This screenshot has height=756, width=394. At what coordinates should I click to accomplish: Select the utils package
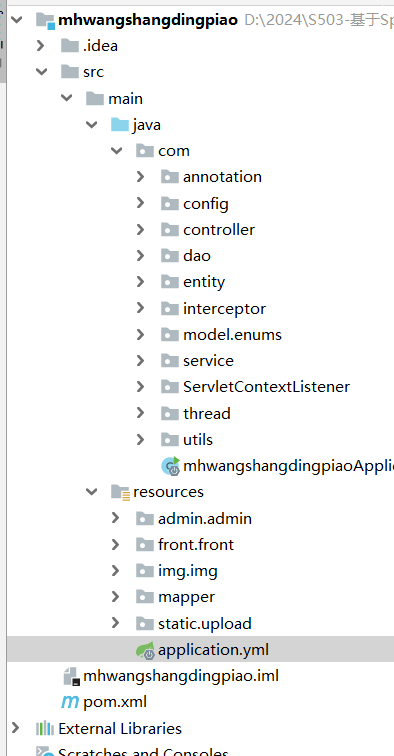click(x=198, y=439)
